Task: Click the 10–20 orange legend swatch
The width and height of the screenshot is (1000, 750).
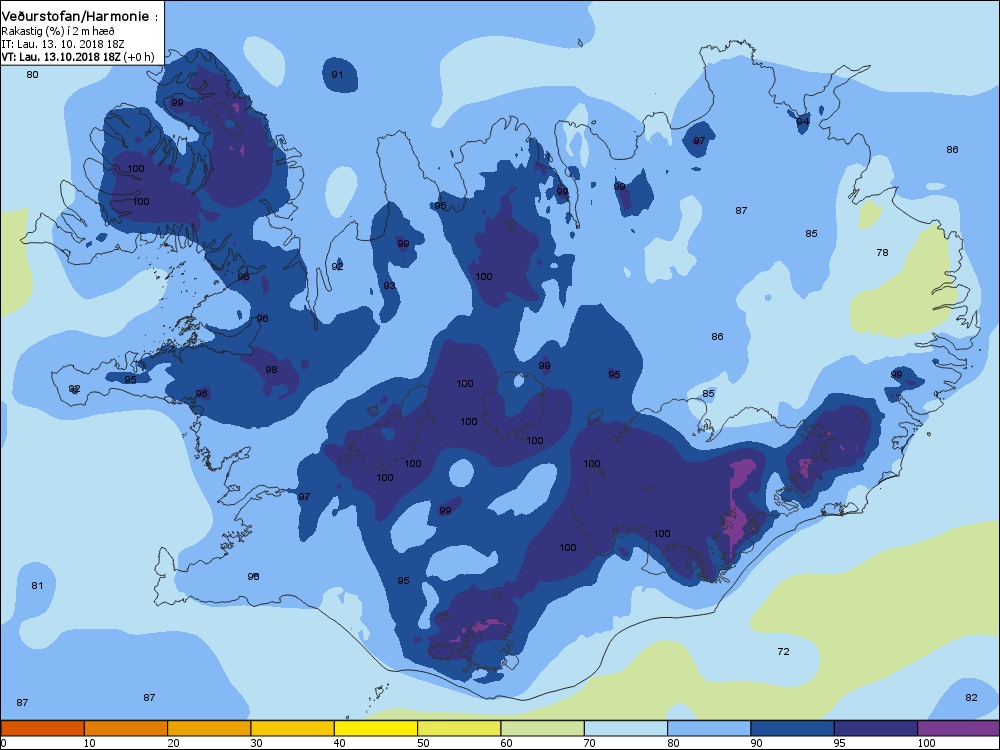Action: (126, 728)
